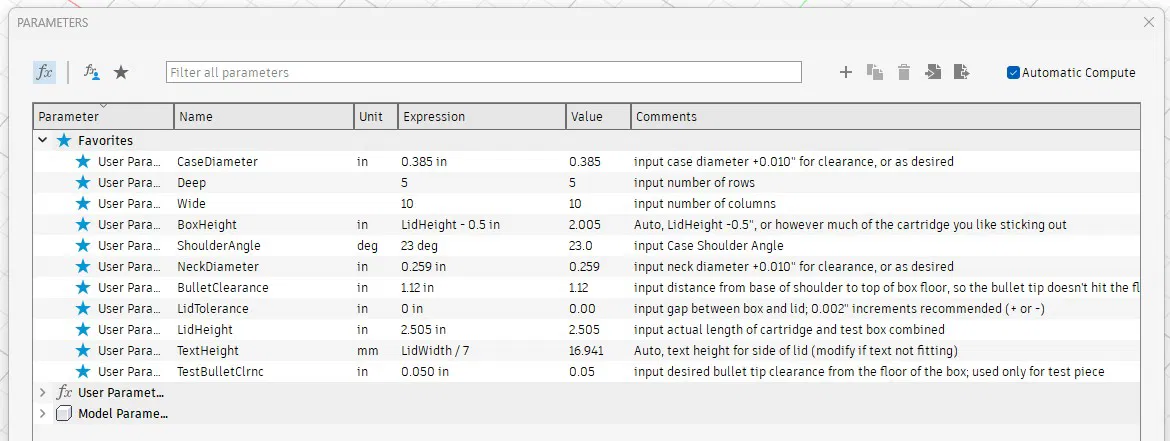Screen dimensions: 1170x441
Task: Click the LidHeight name cell
Action: coord(204,329)
